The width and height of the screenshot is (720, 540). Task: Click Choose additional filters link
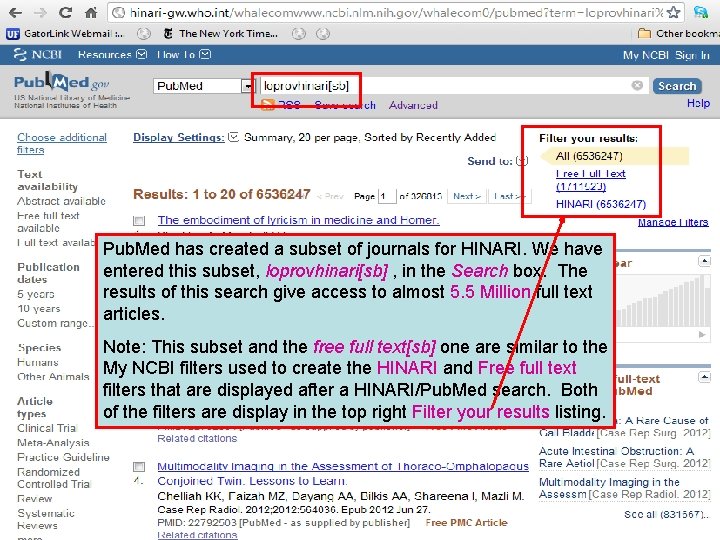point(62,143)
